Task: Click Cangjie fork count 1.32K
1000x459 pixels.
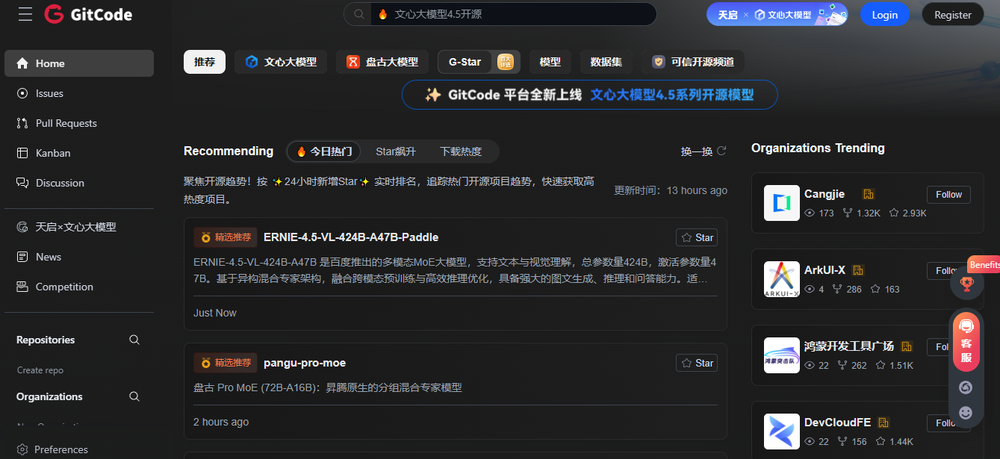Action: tap(861, 213)
